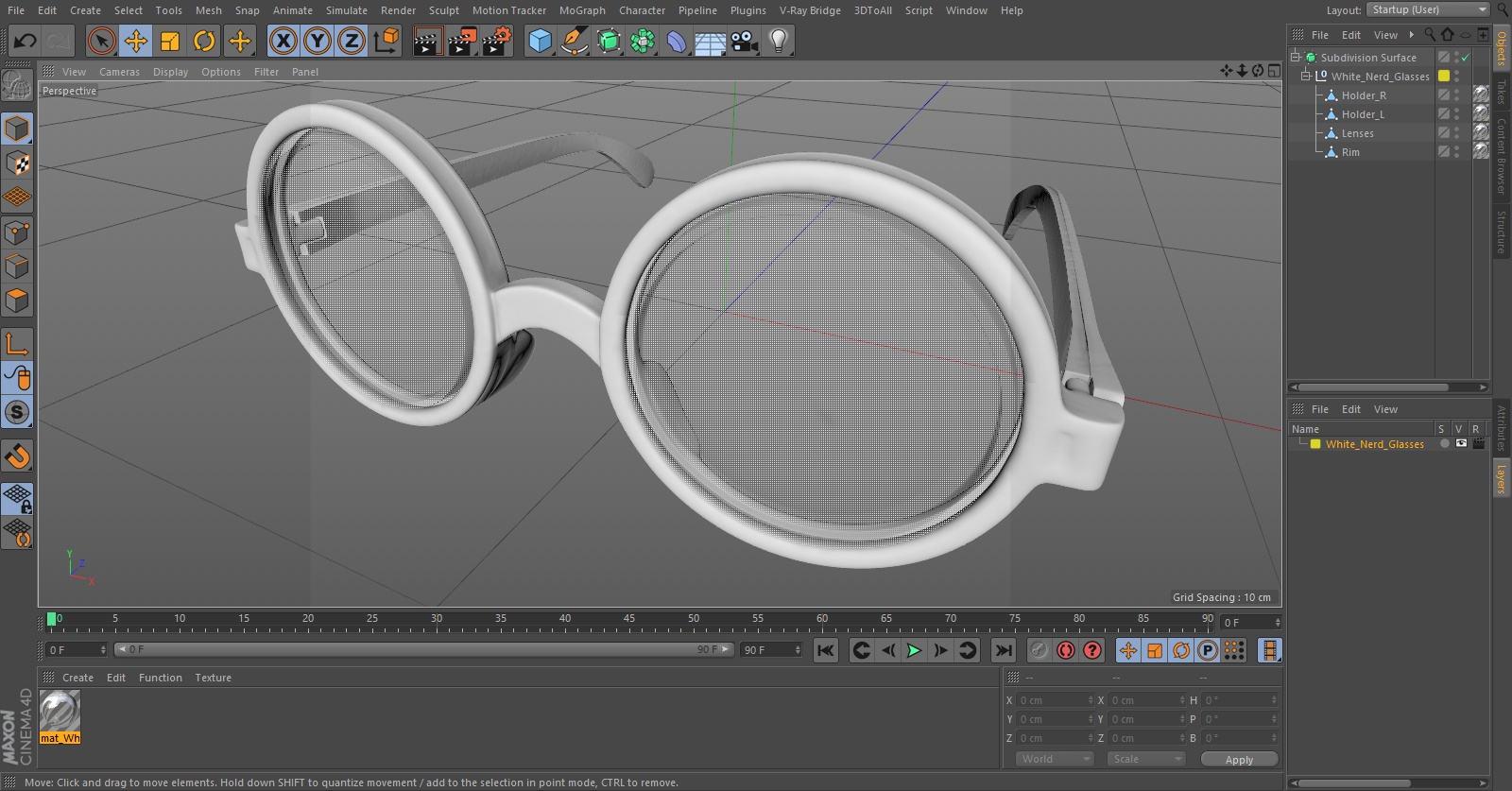Viewport: 1512px width, 791px height.
Task: Add a Camera object
Action: (x=745, y=41)
